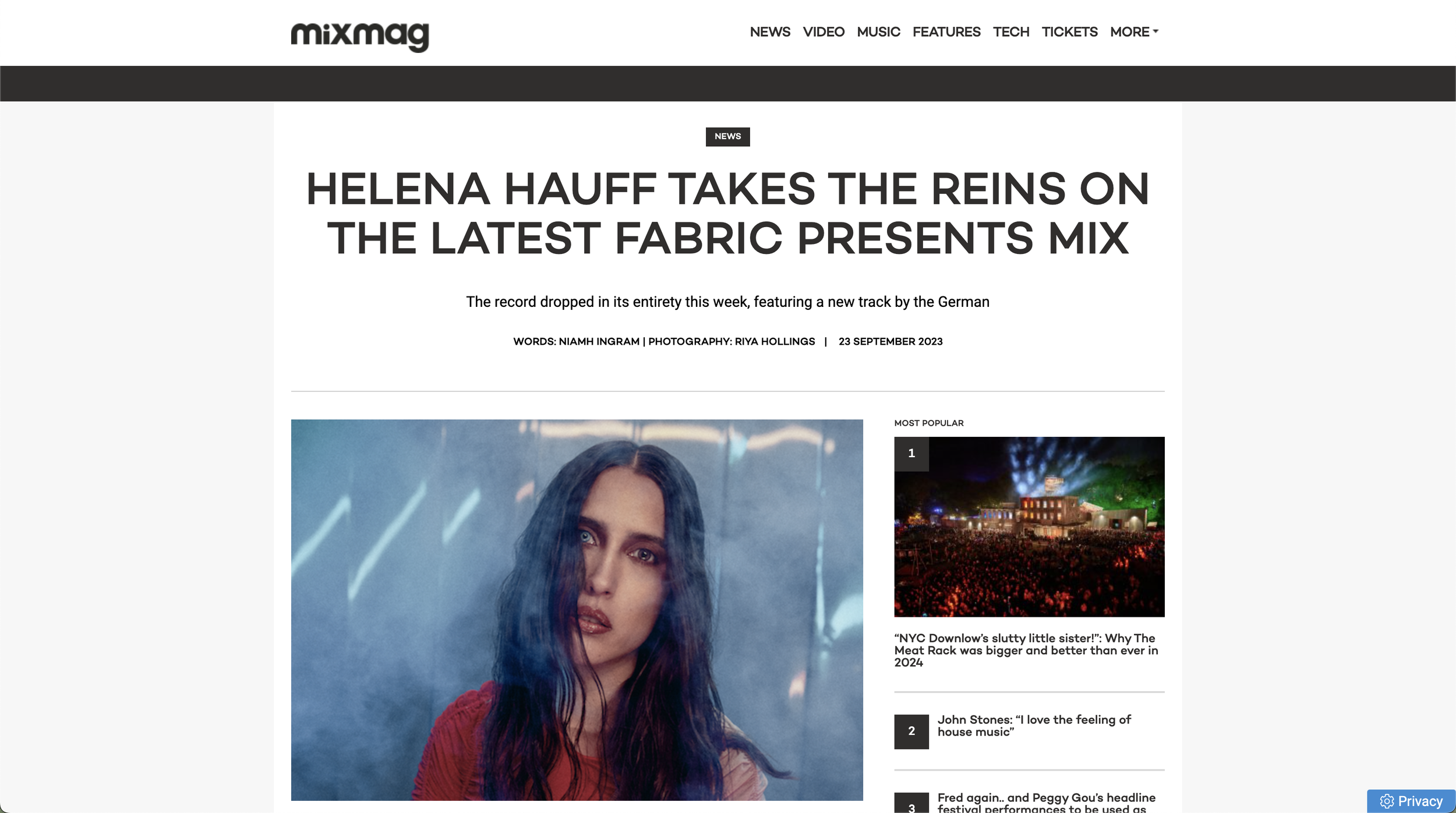Navigate to the TECH section

click(x=1011, y=32)
